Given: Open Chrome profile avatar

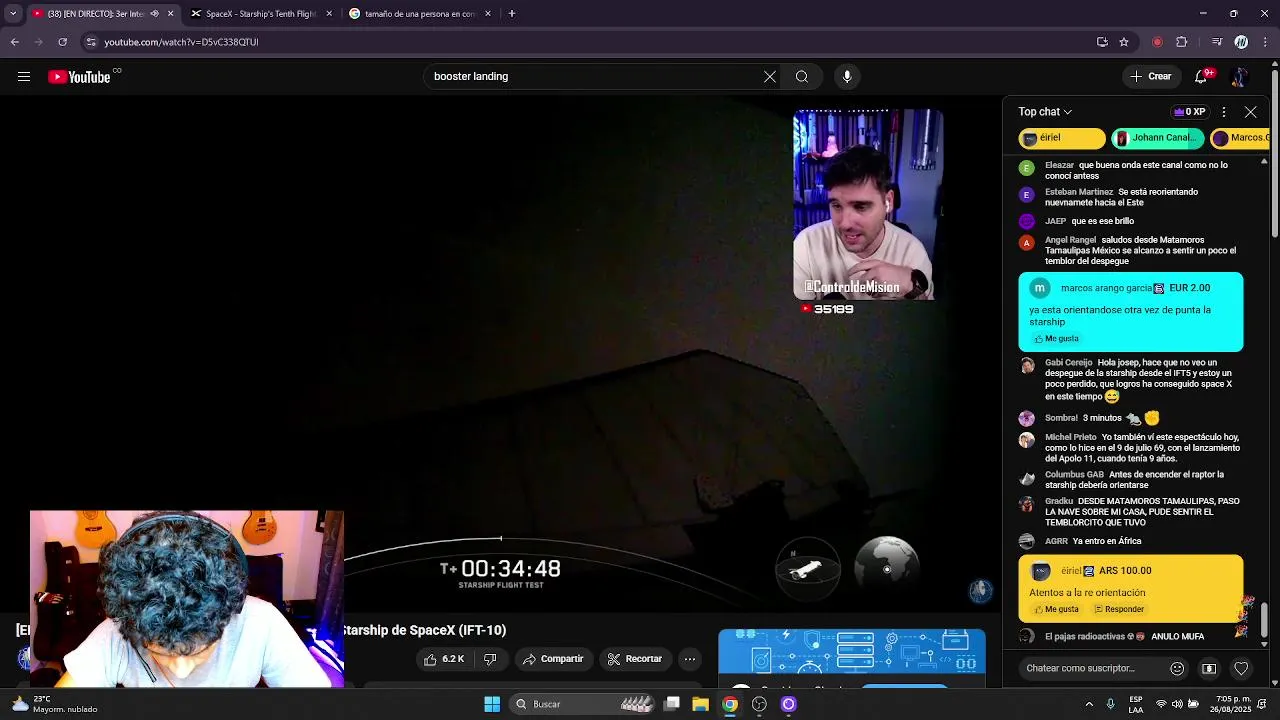Looking at the screenshot, I should click(1241, 42).
